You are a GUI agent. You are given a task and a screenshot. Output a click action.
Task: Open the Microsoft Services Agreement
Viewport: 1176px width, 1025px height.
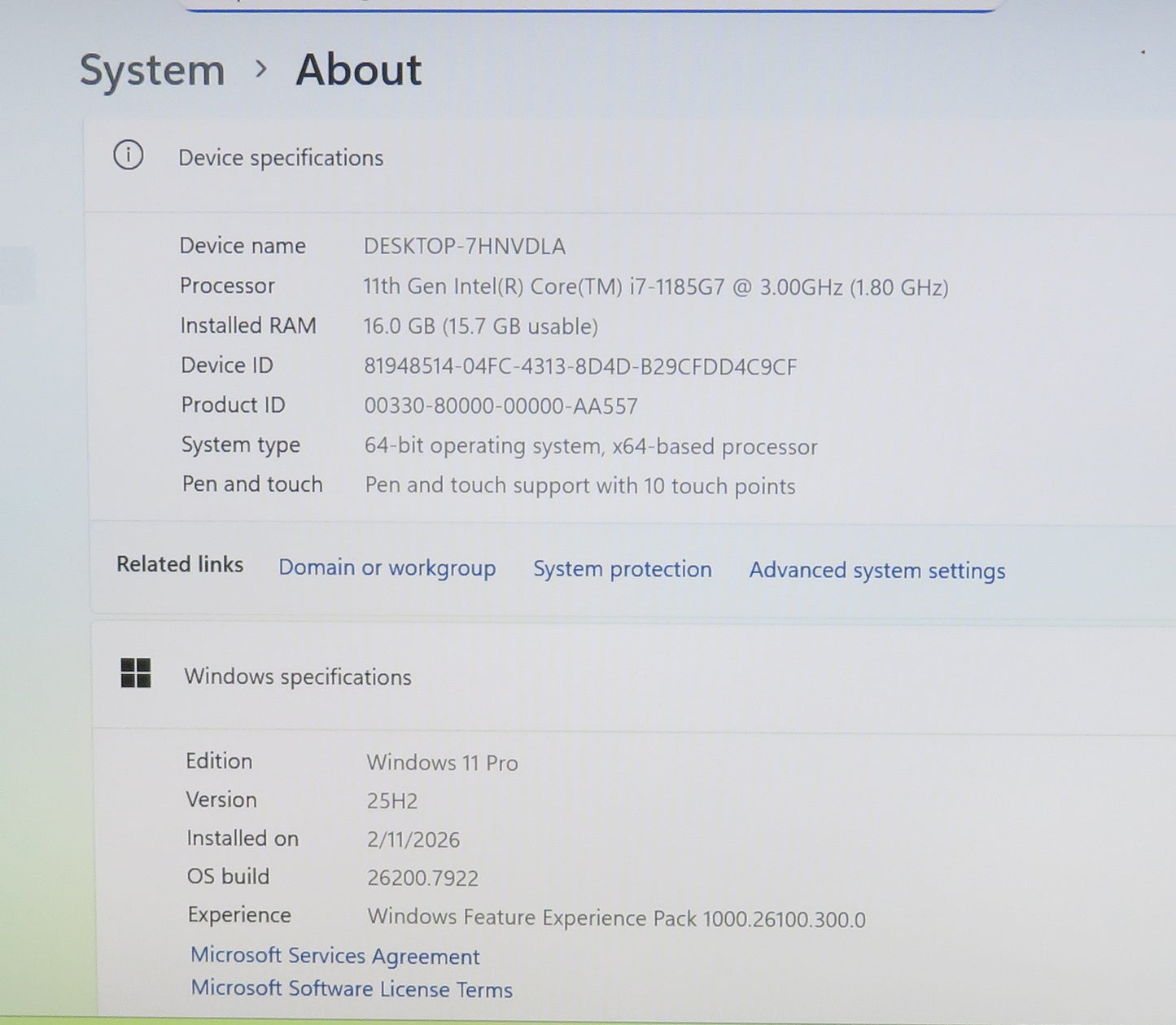pyautogui.click(x=335, y=956)
